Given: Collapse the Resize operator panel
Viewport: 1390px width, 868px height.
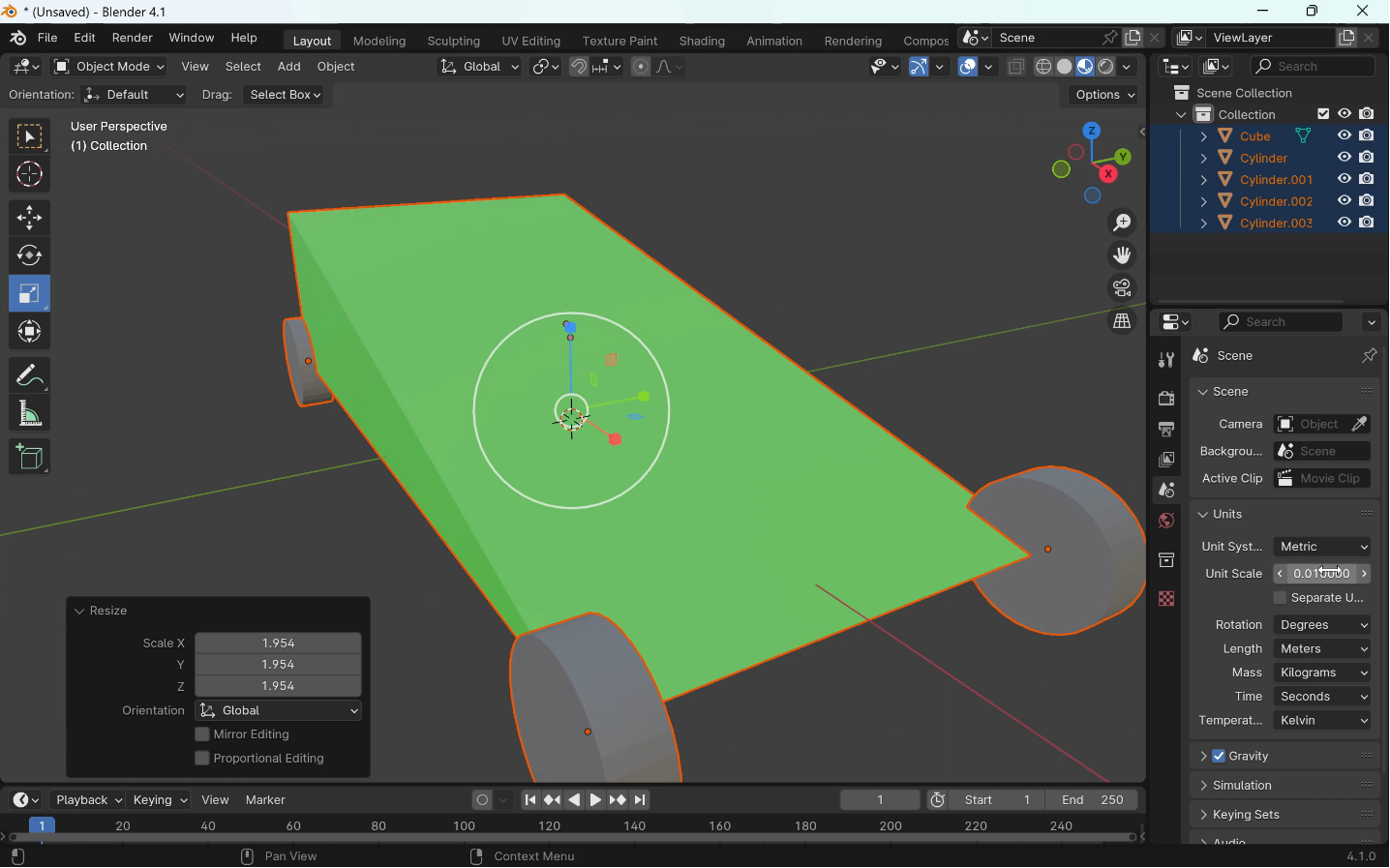Looking at the screenshot, I should click(79, 613).
